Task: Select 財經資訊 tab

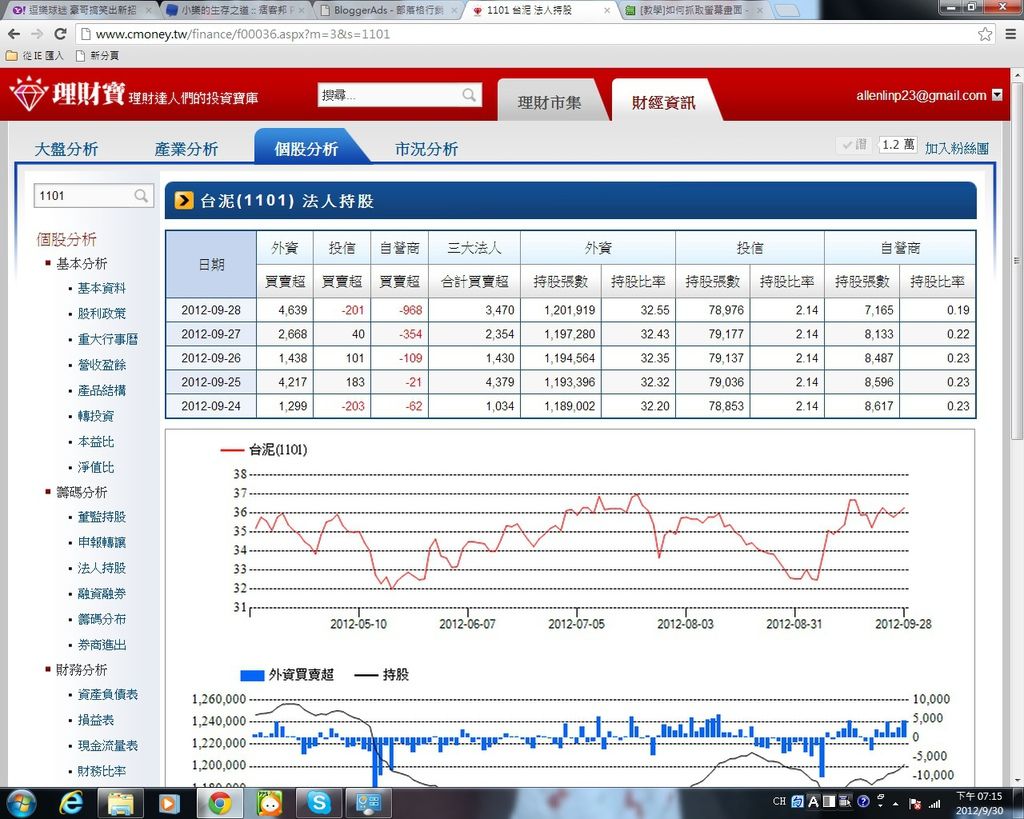Action: click(x=664, y=102)
